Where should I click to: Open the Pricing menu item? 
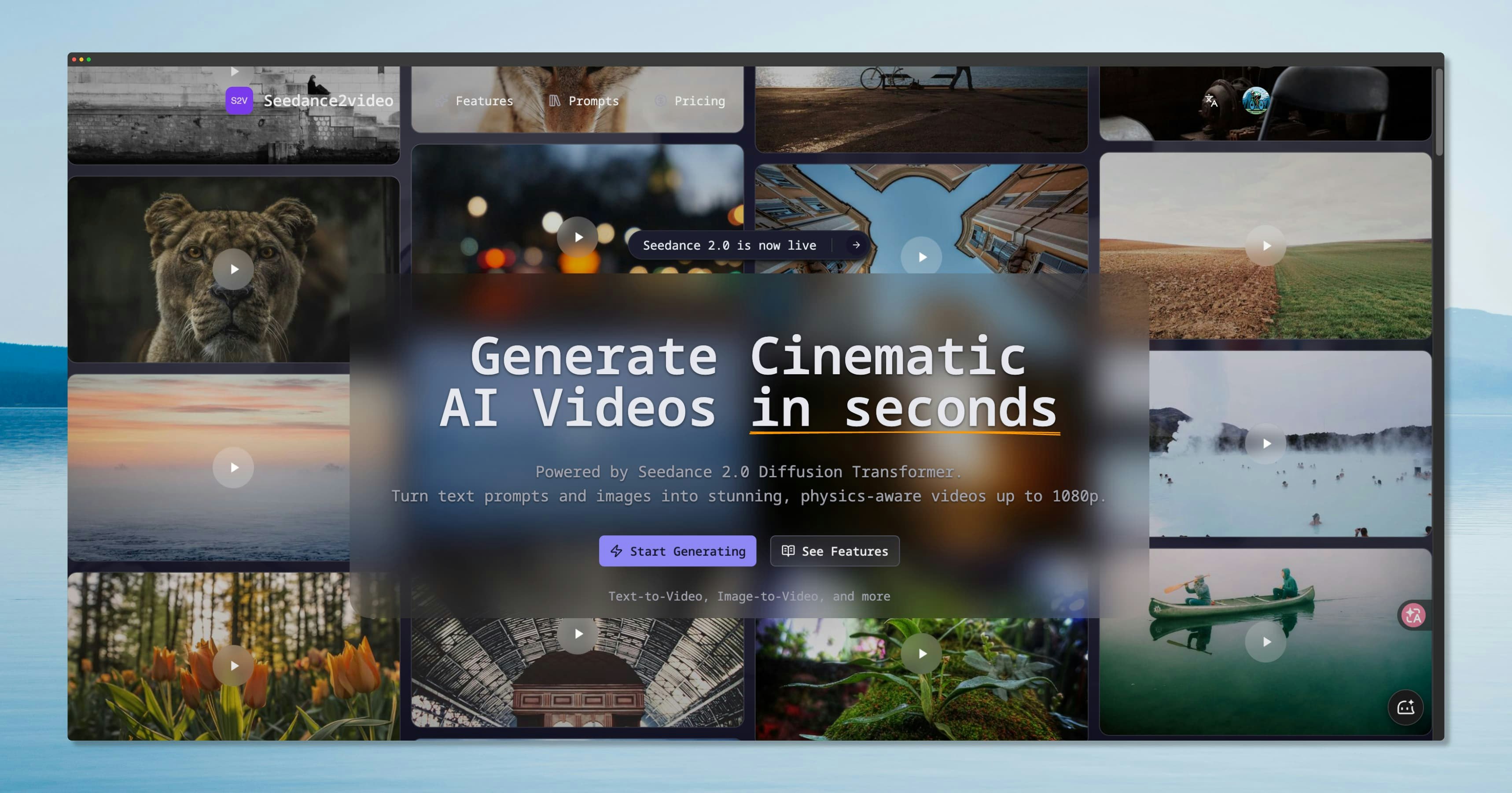point(699,100)
